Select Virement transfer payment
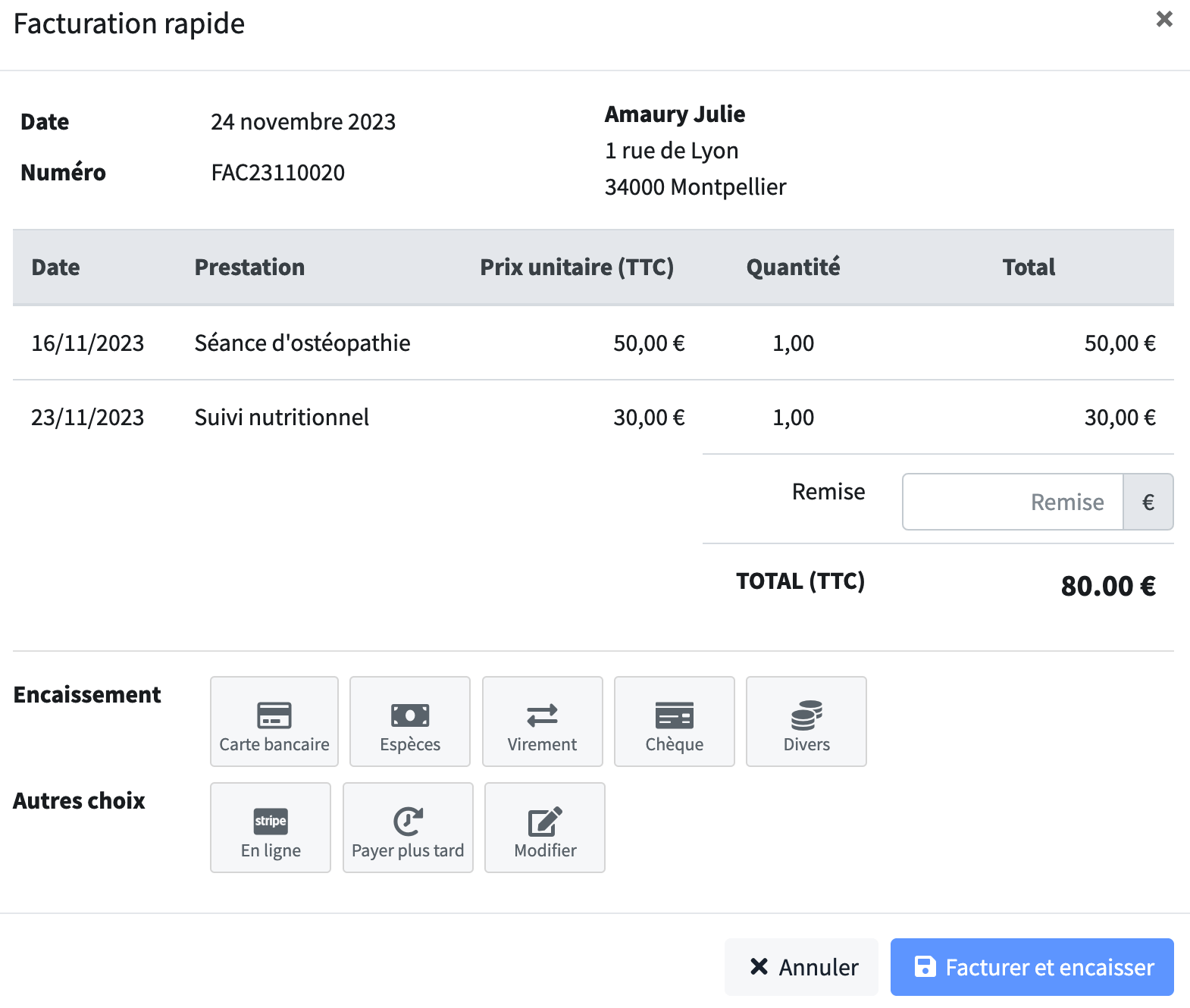1190x1008 pixels. (x=543, y=722)
